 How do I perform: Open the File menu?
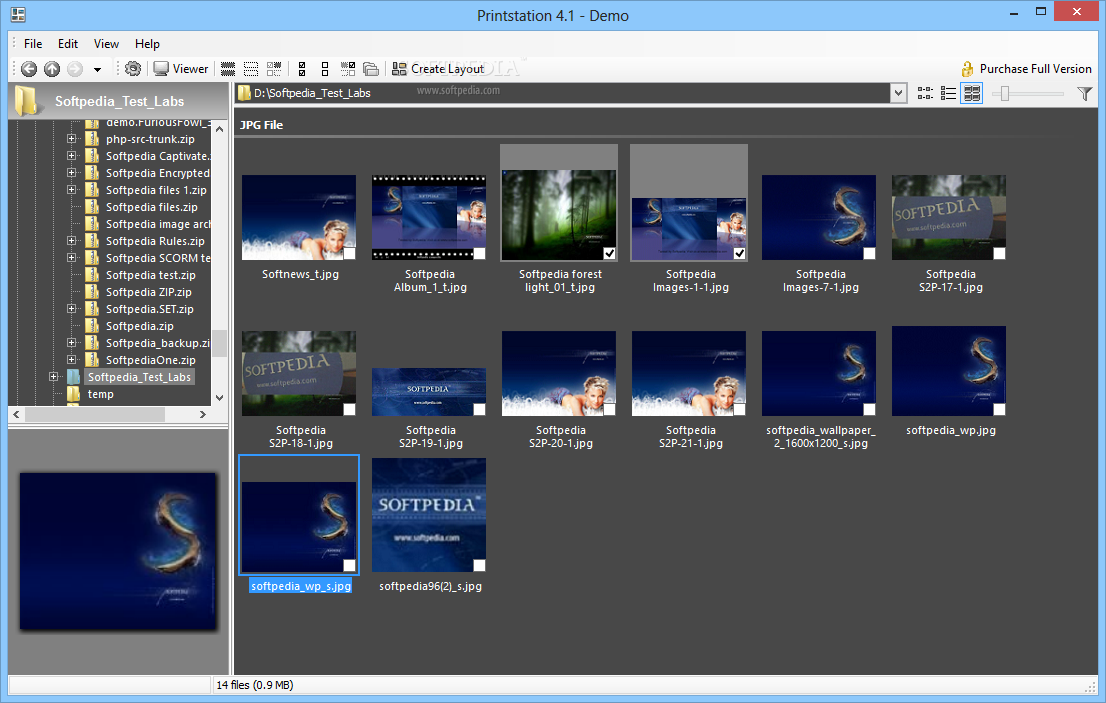(x=33, y=44)
